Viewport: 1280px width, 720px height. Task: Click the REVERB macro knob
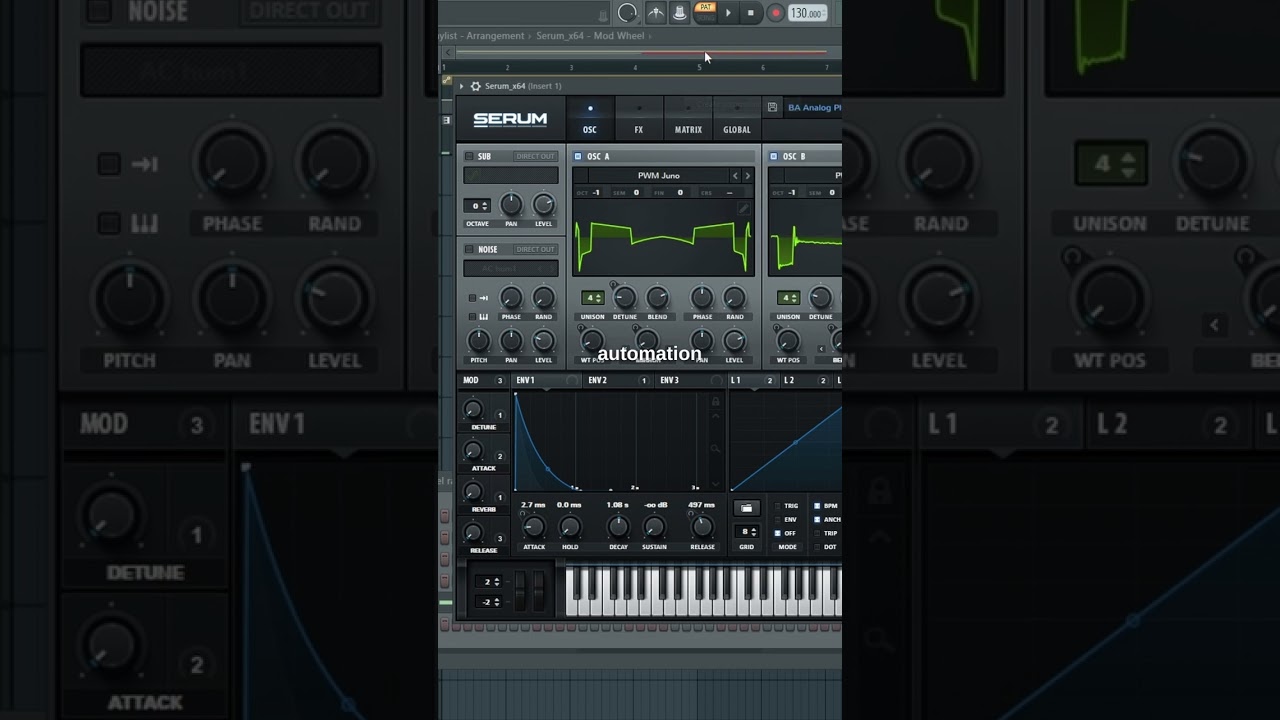pos(473,492)
